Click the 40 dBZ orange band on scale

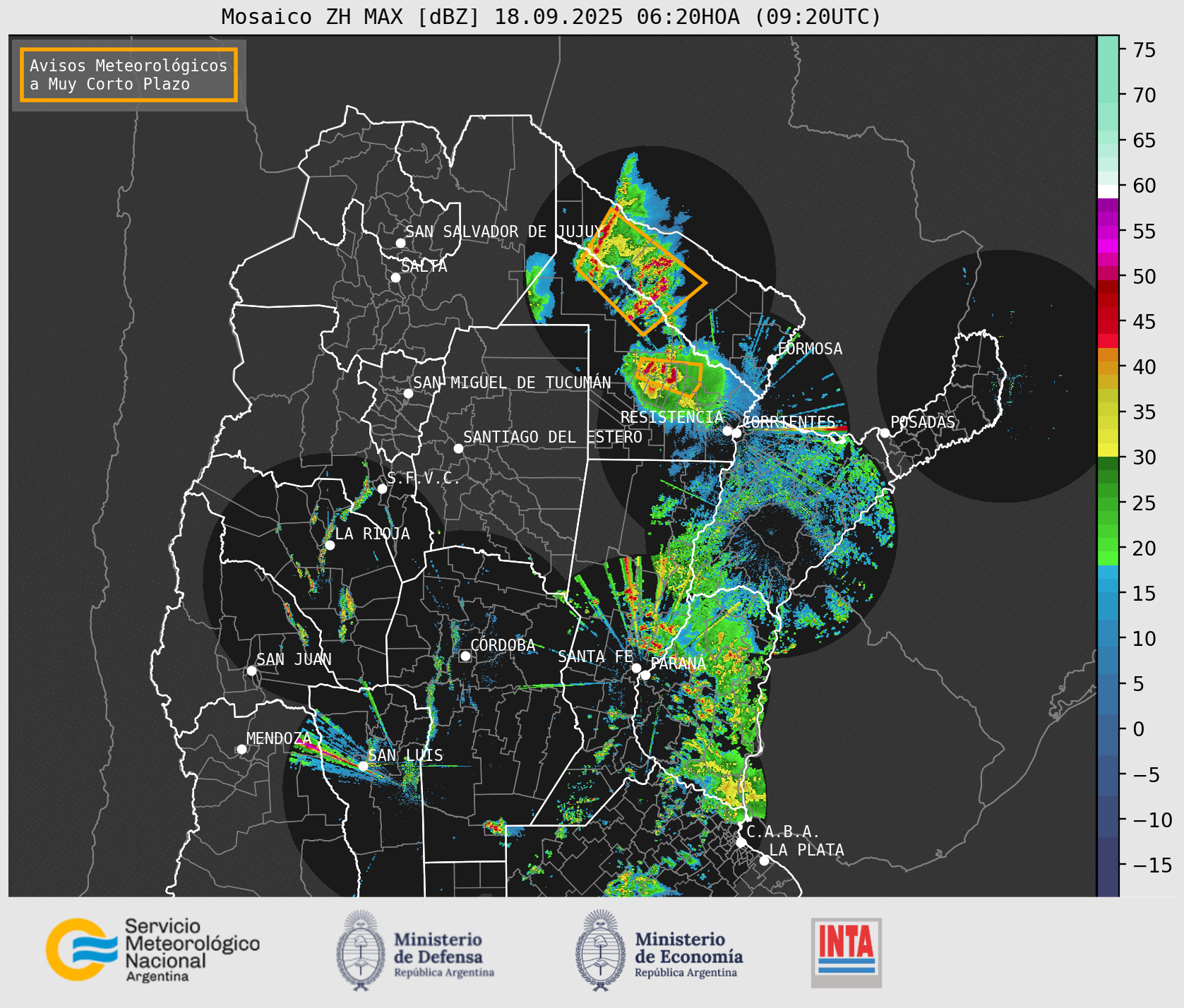tap(1108, 367)
